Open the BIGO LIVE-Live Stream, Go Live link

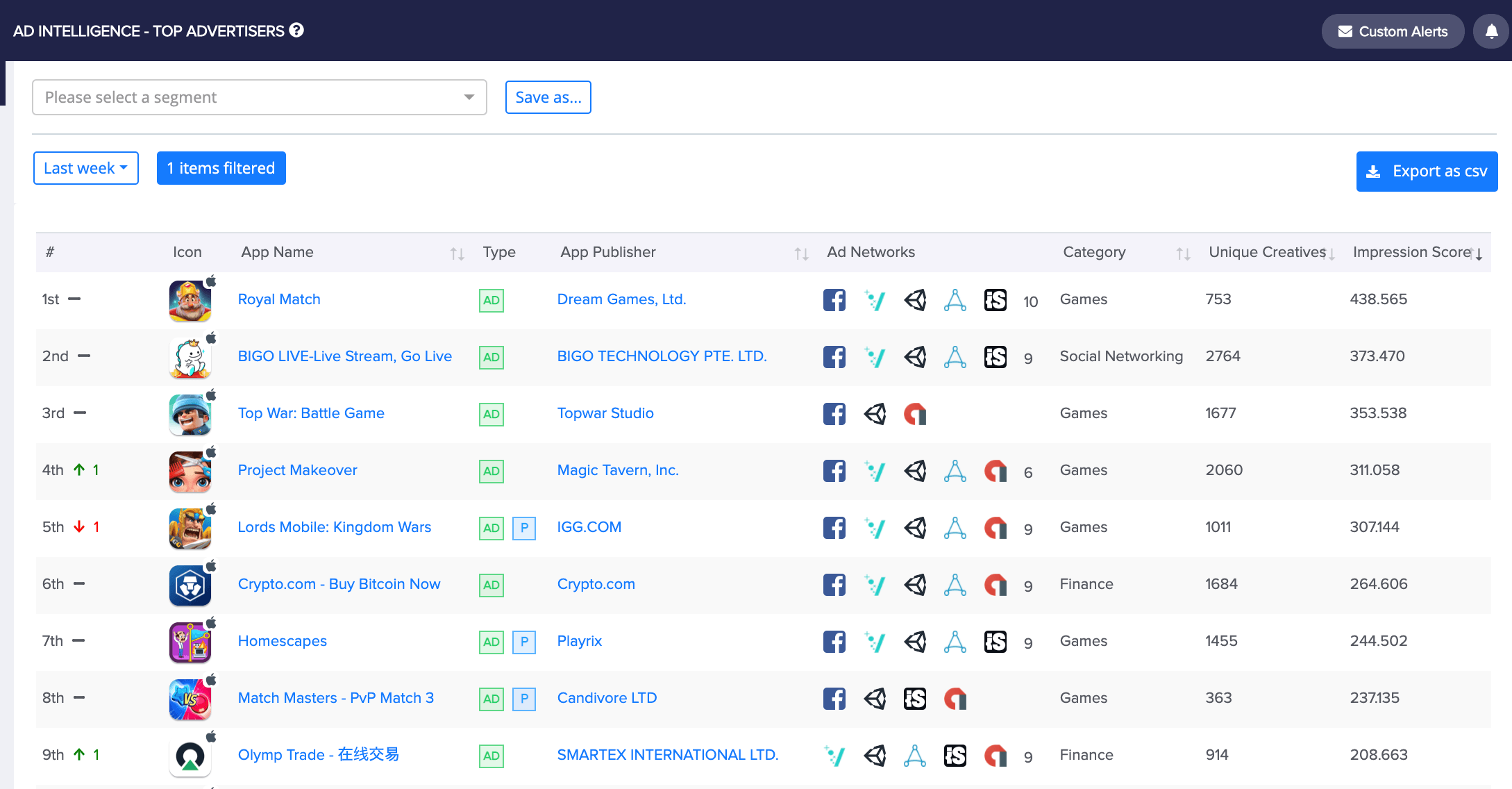[345, 356]
